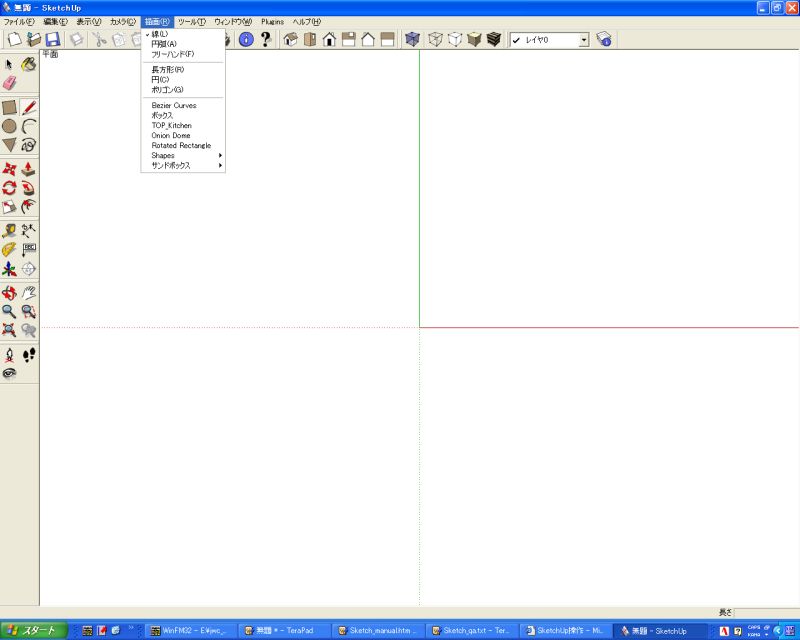Click the length measurement input box
Screen dimensions: 800x640
[766, 612]
